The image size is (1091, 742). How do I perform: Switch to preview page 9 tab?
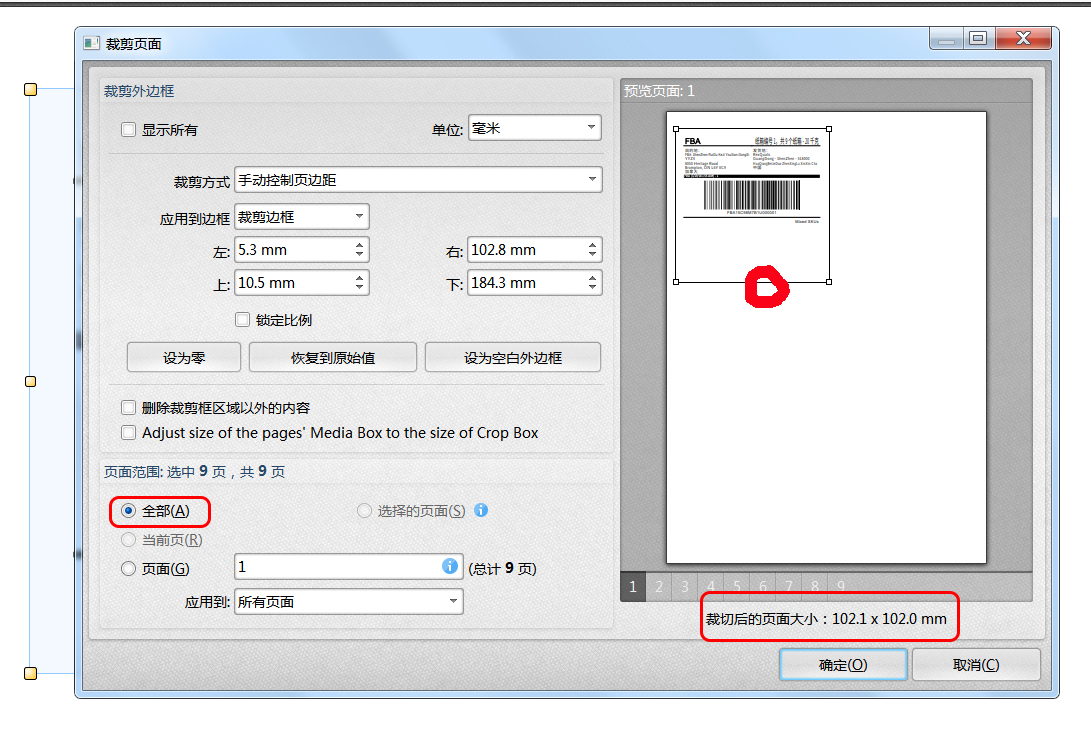pos(841,587)
